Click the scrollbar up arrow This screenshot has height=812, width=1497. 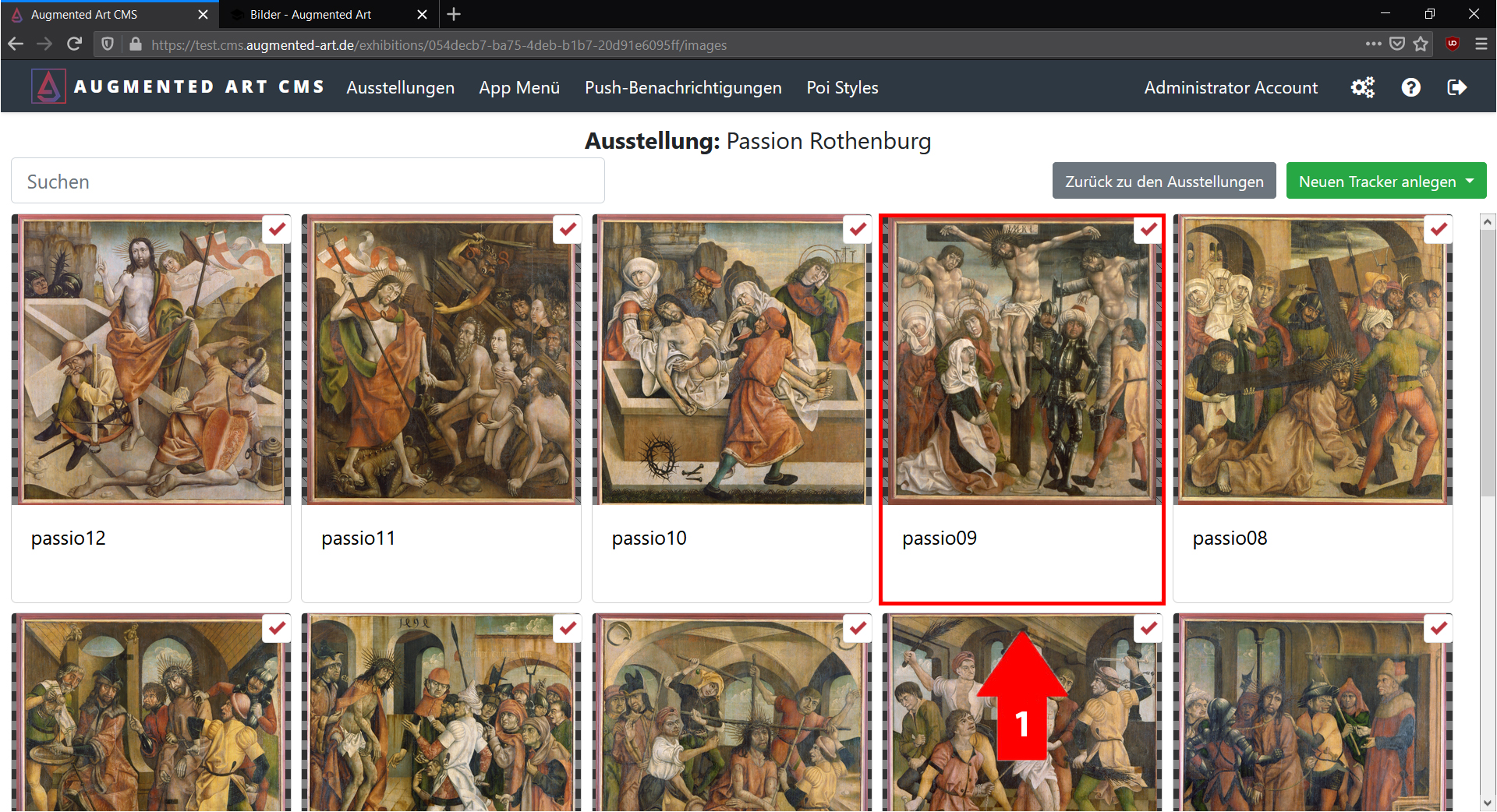click(1488, 222)
